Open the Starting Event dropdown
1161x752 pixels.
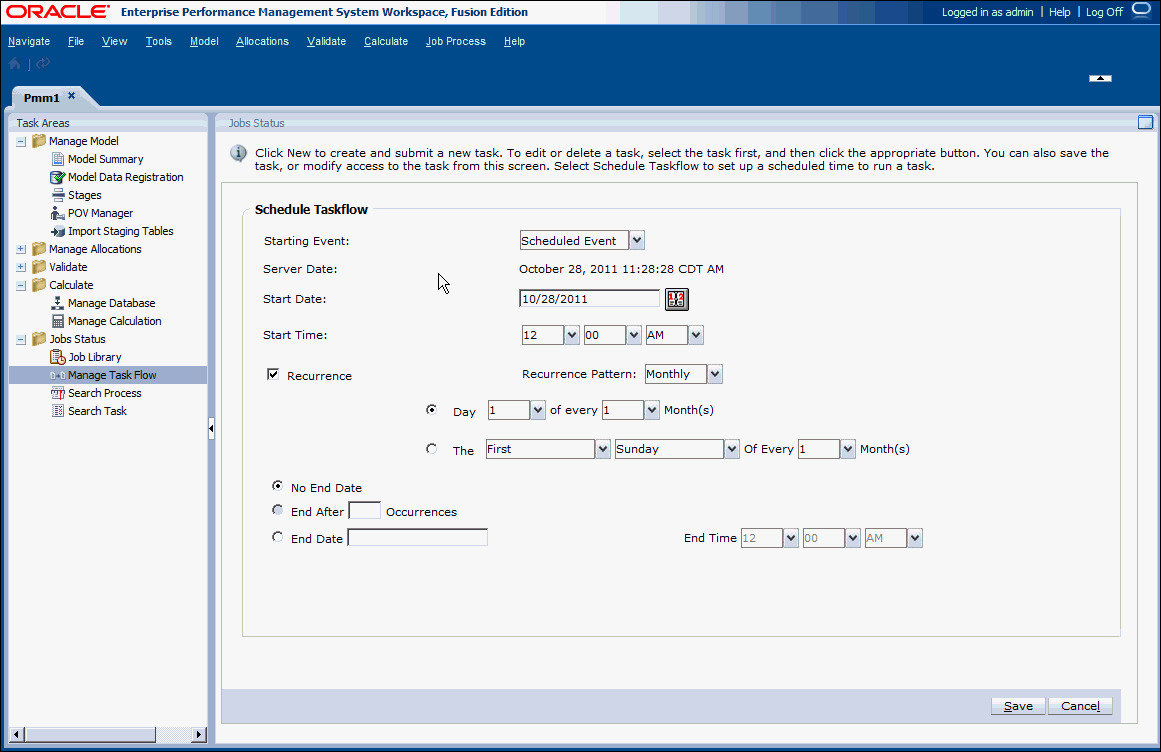[x=636, y=240]
